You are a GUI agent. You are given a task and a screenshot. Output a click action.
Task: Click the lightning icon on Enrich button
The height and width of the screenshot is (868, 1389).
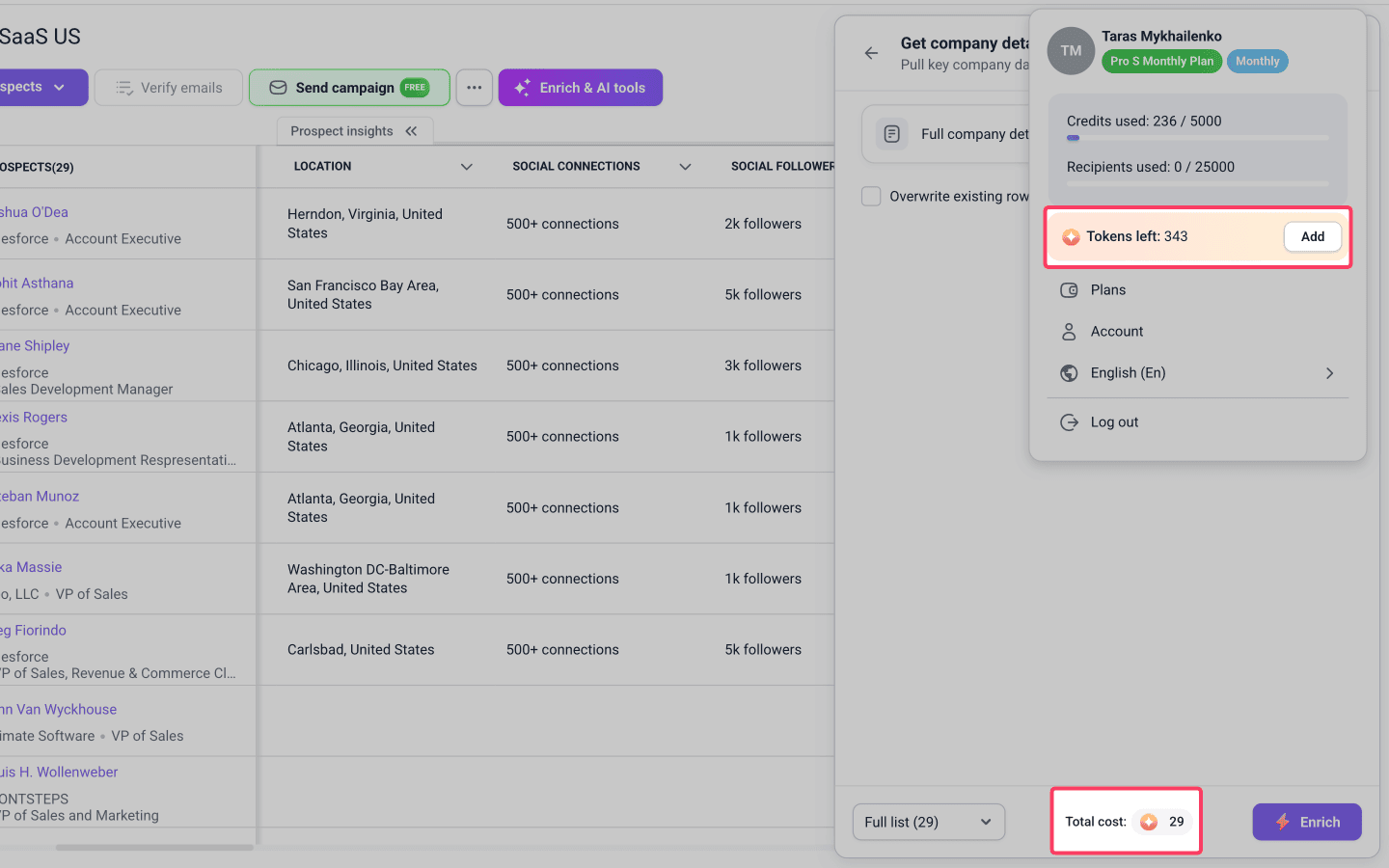tap(1282, 822)
